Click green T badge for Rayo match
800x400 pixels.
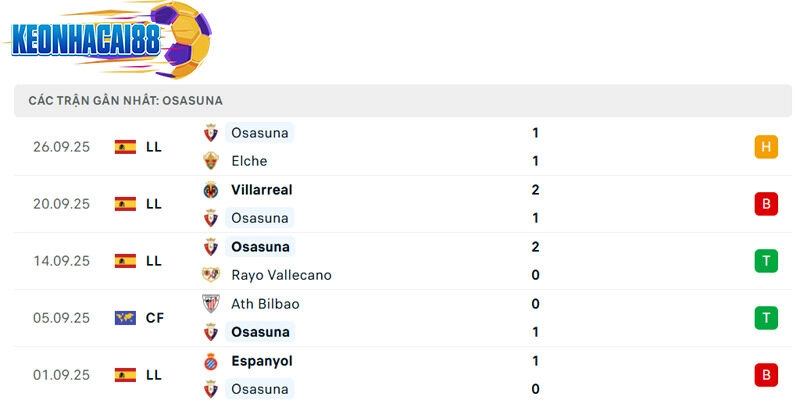(766, 261)
